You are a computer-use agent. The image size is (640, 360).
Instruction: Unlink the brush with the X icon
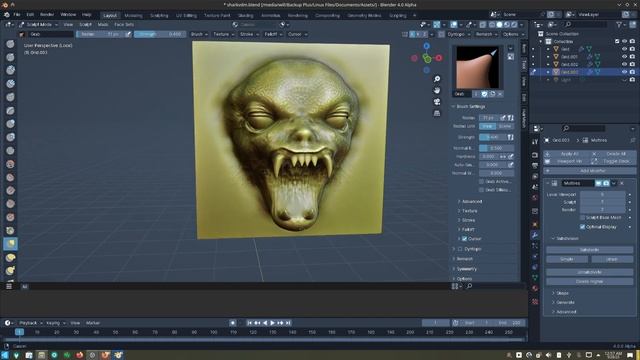coord(500,94)
